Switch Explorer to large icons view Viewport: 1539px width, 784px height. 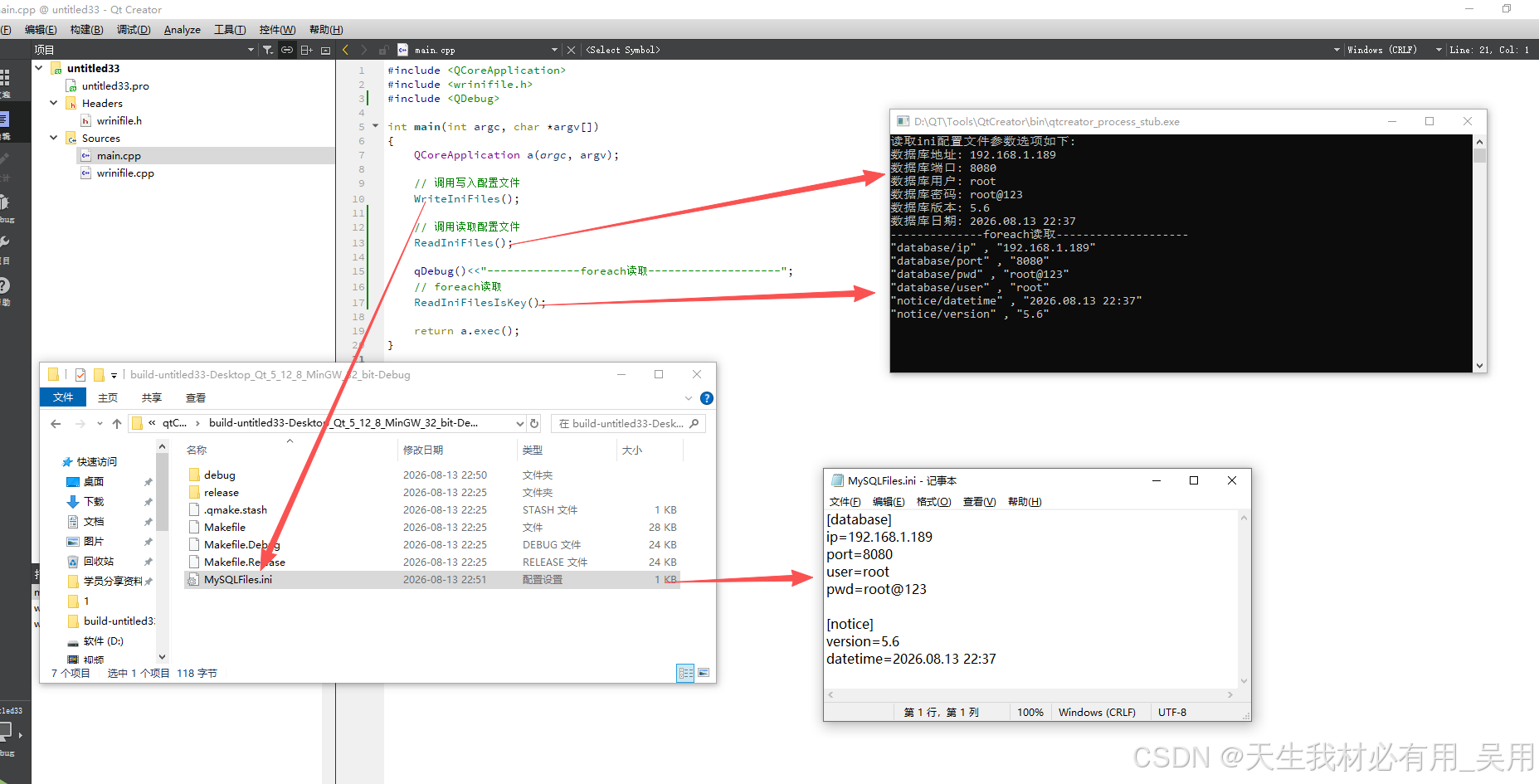click(x=704, y=673)
